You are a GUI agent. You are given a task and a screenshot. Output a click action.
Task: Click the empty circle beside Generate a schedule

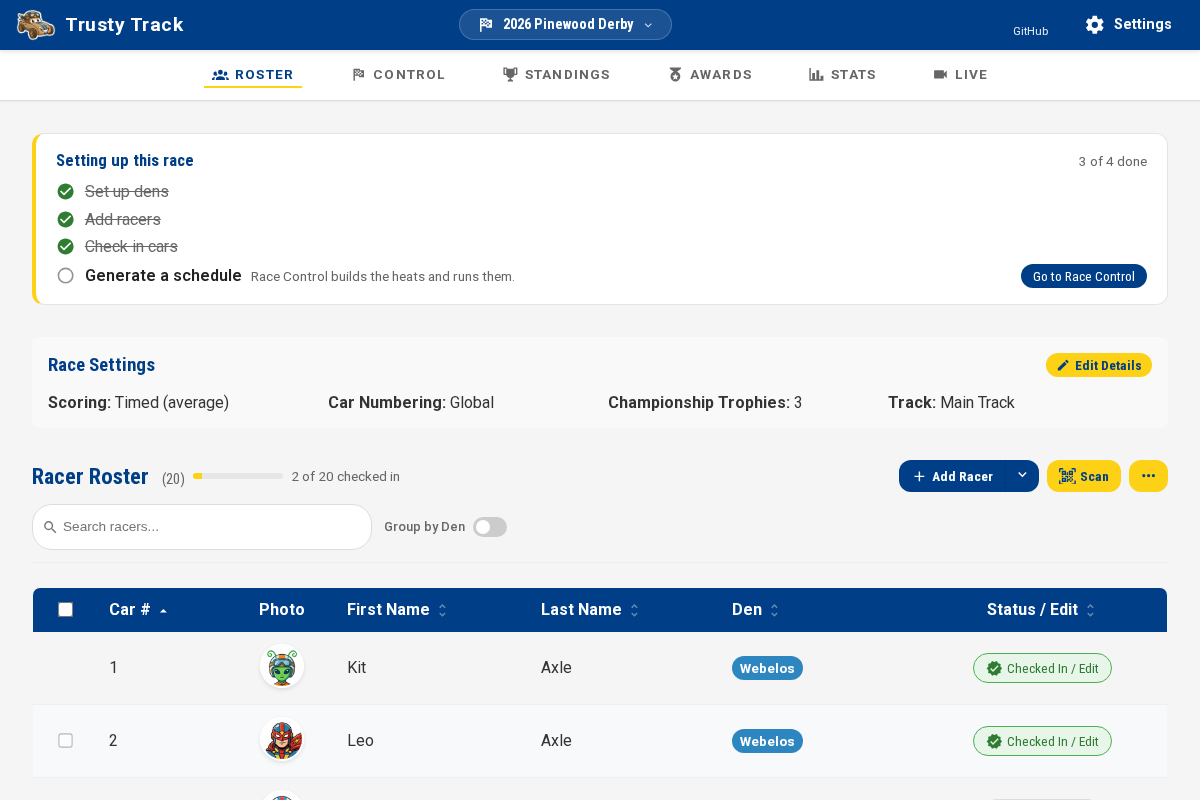66,276
